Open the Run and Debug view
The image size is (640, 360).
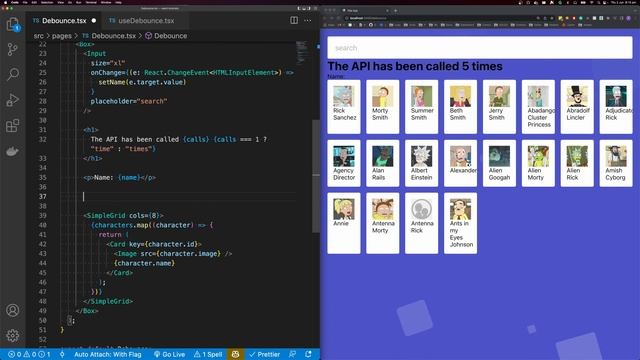click(x=13, y=100)
